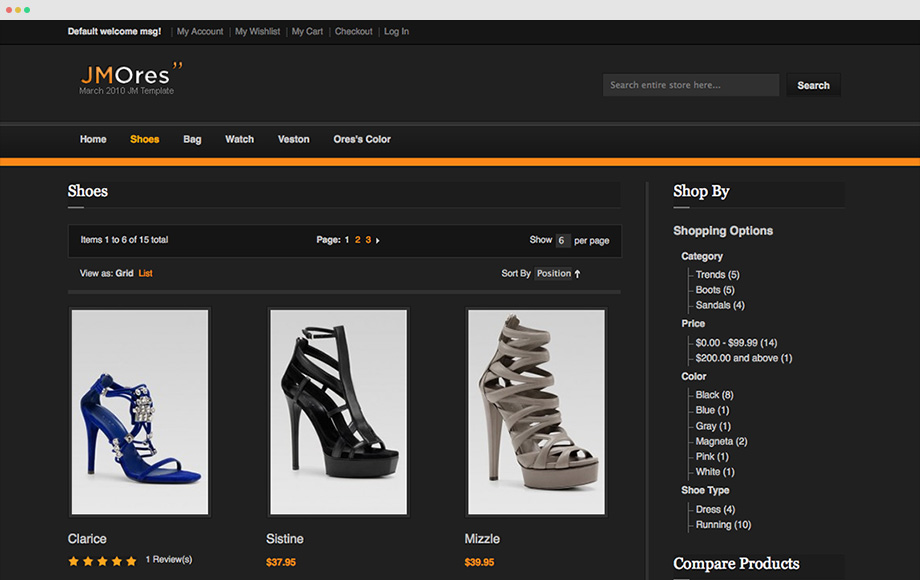Go to page 2 of results
This screenshot has width=920, height=580.
(x=357, y=240)
